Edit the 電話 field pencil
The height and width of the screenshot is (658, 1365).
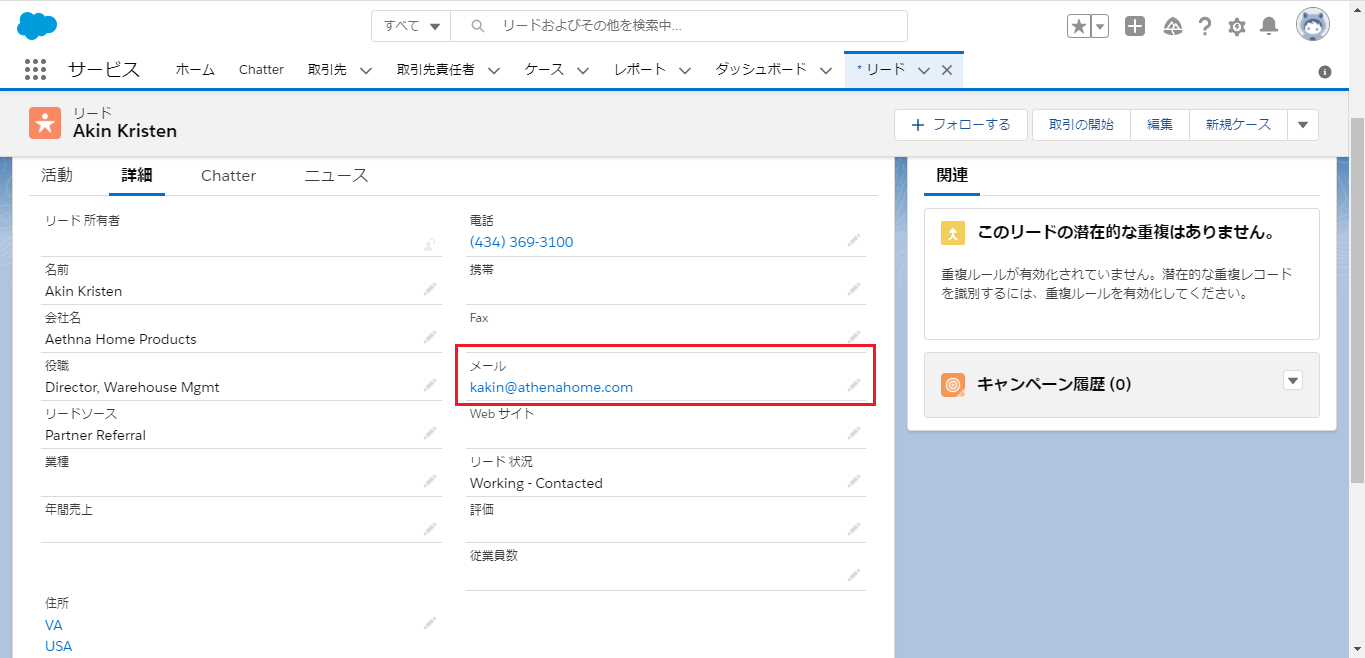pyautogui.click(x=854, y=240)
